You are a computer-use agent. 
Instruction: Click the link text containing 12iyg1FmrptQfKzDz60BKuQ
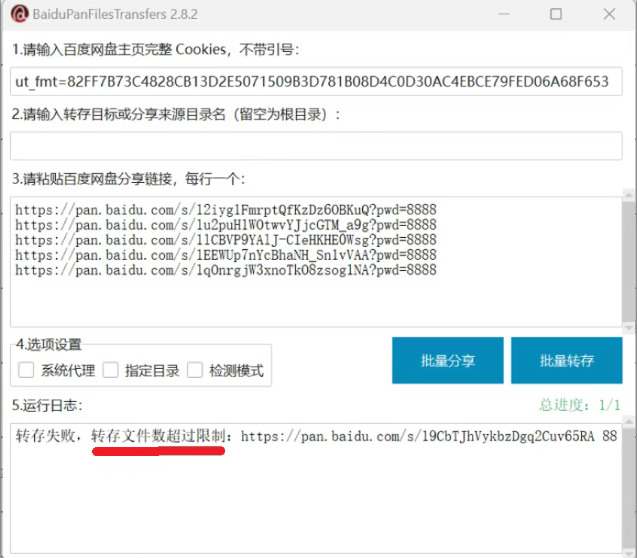point(226,210)
